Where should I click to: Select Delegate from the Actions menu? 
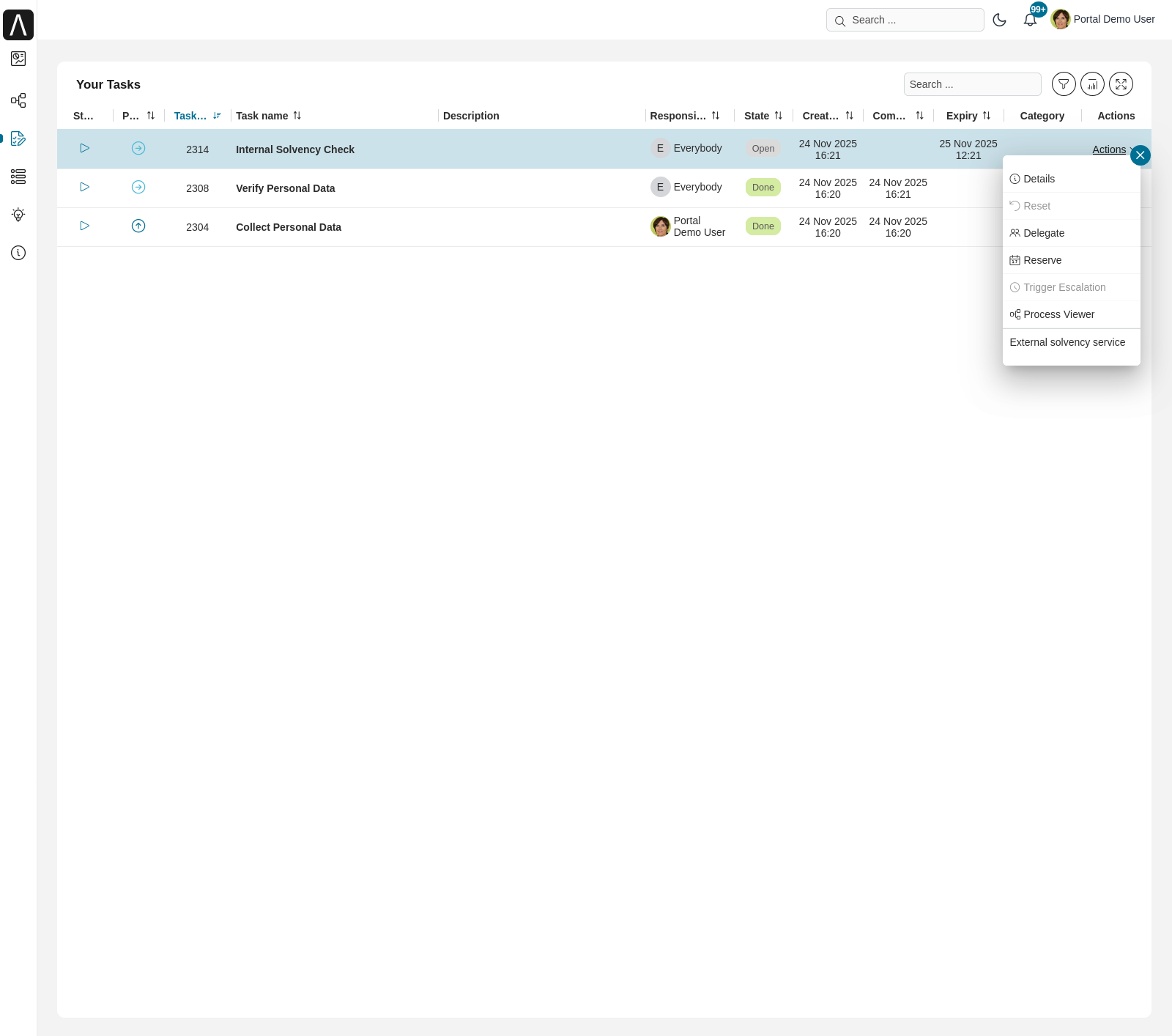(1044, 233)
